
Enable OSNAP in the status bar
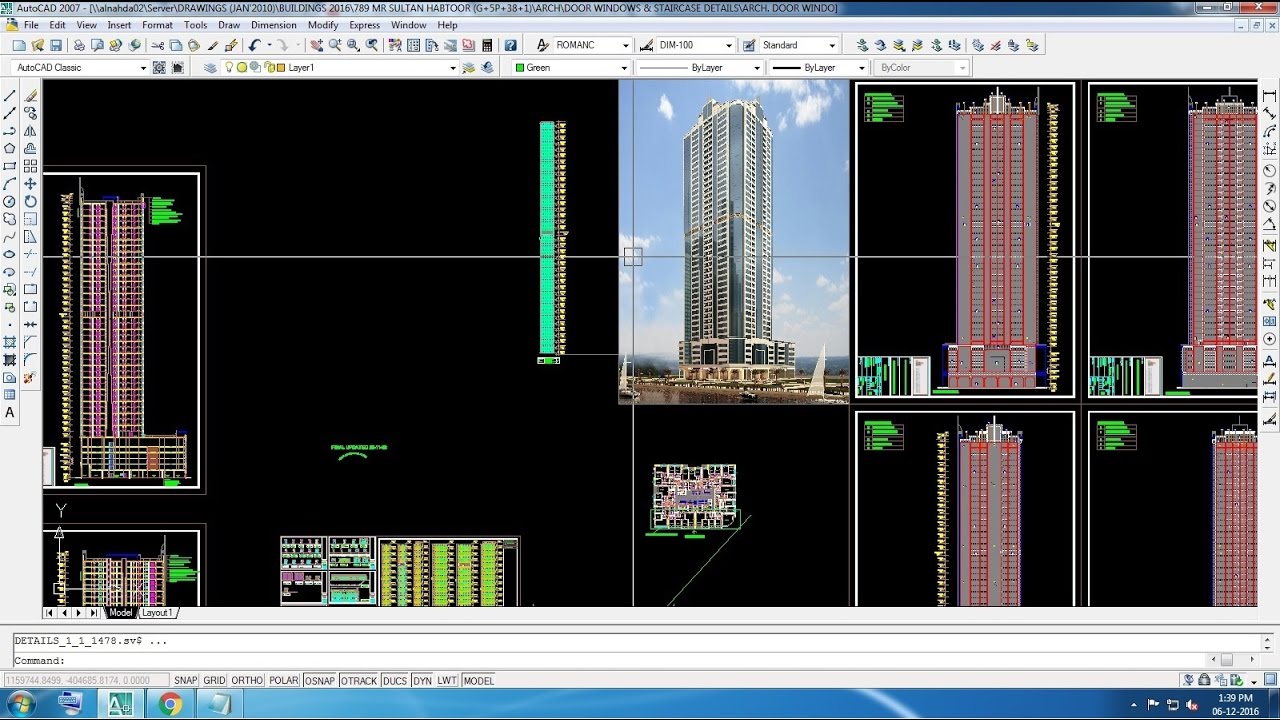(x=320, y=680)
